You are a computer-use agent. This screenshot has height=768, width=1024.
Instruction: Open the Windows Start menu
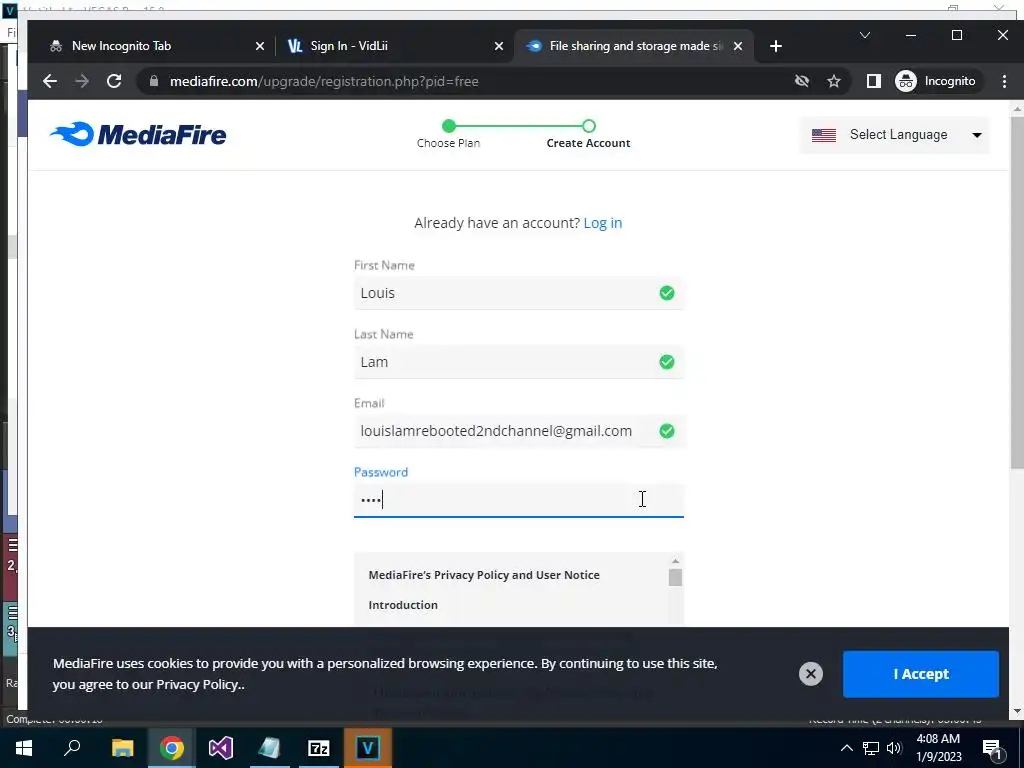point(24,748)
